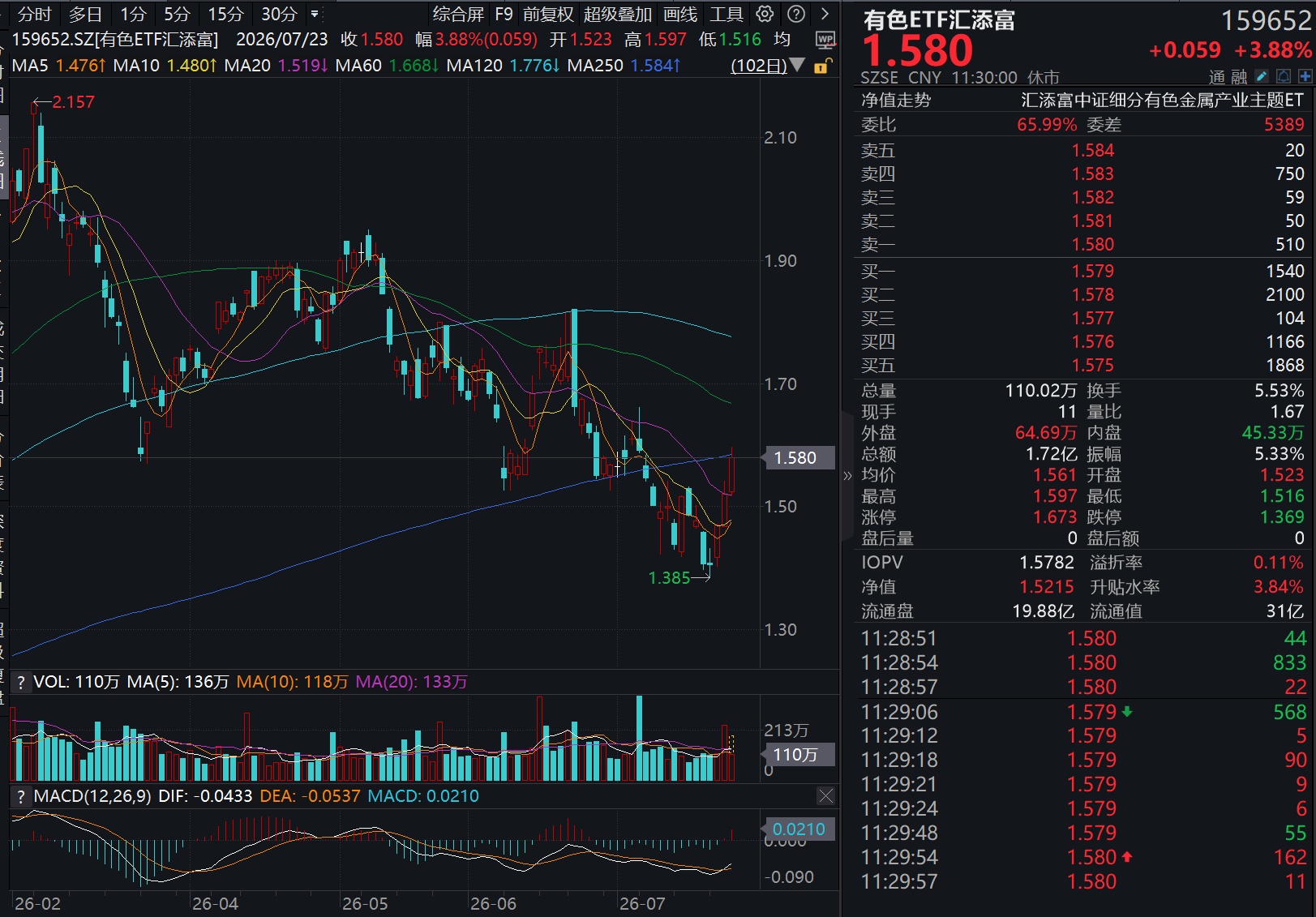Viewport: 1316px width, 917px height.
Task: Click the price alert bell icon
Action: [x=1284, y=76]
